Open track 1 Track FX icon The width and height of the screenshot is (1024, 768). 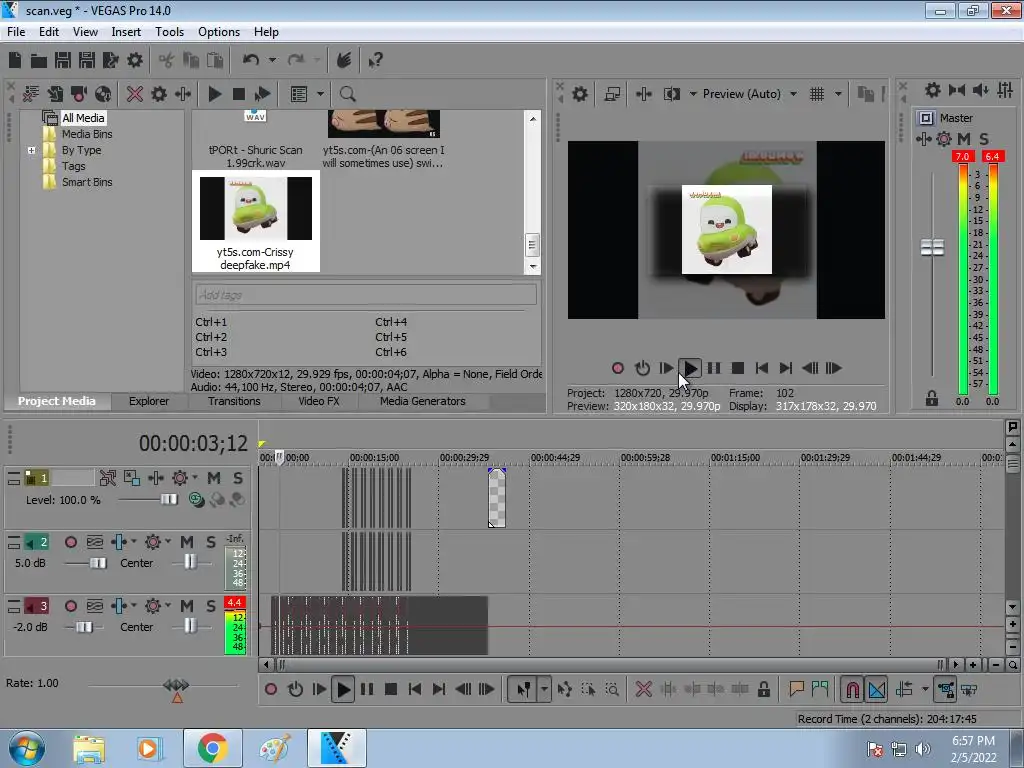point(156,478)
